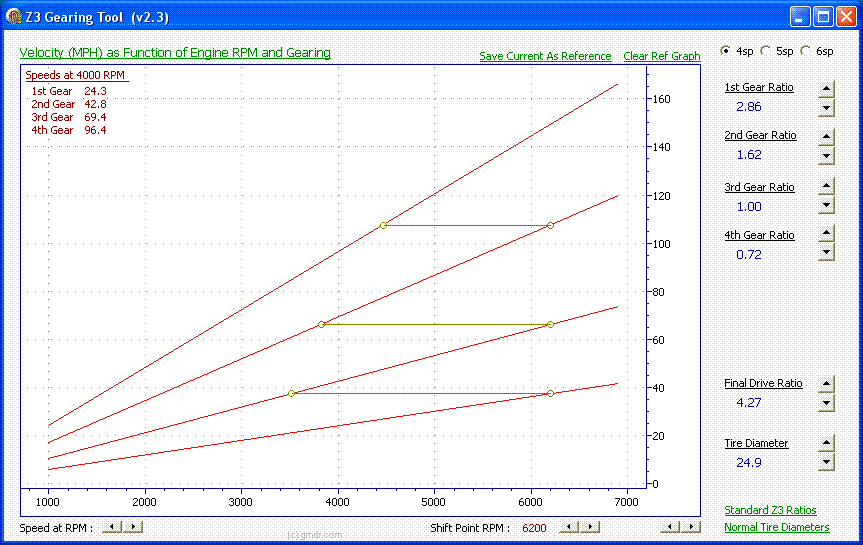
Task: Open Normal Tire Diameters link
Action: [777, 527]
